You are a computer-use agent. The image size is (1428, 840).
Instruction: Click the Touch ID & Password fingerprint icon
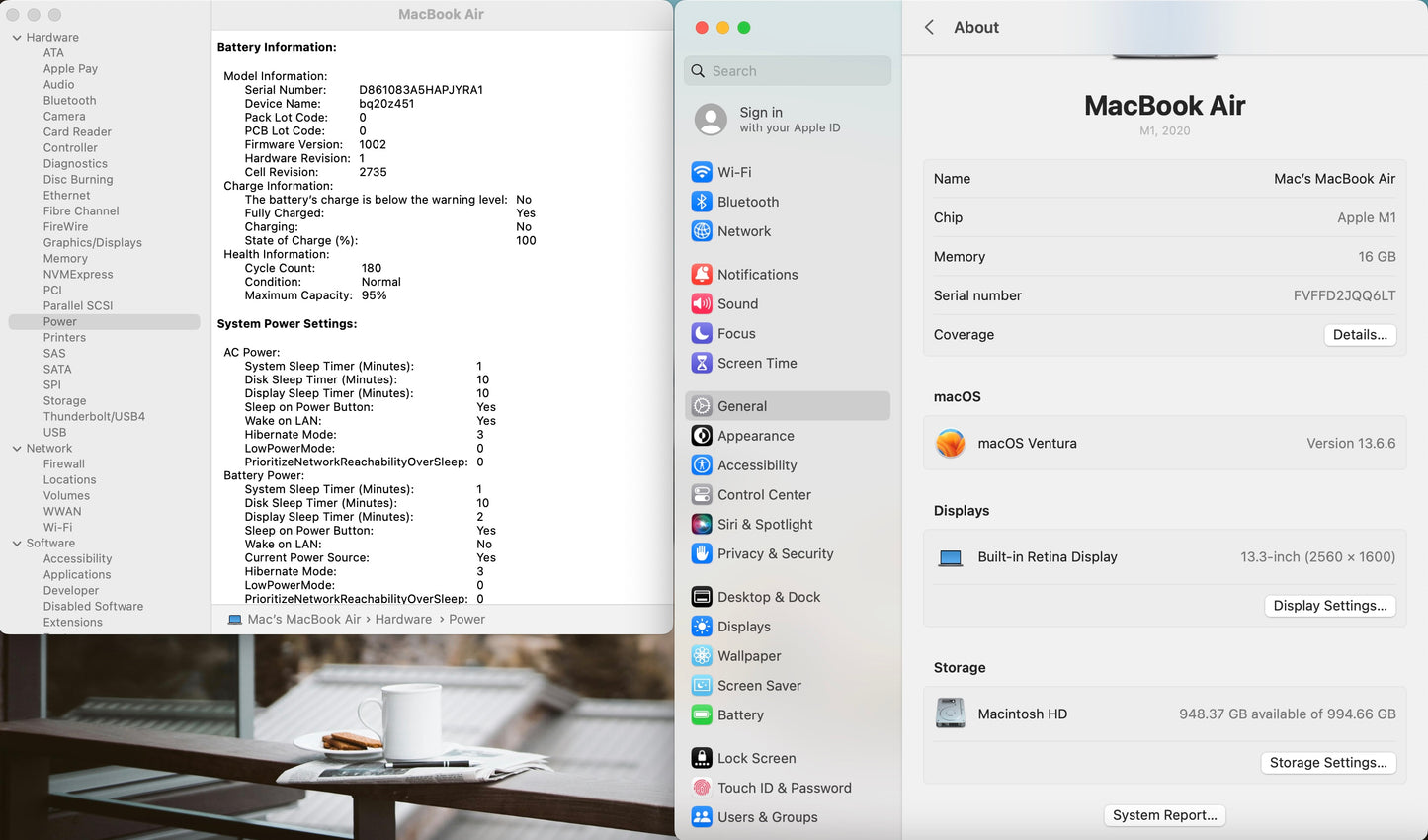[x=702, y=788]
